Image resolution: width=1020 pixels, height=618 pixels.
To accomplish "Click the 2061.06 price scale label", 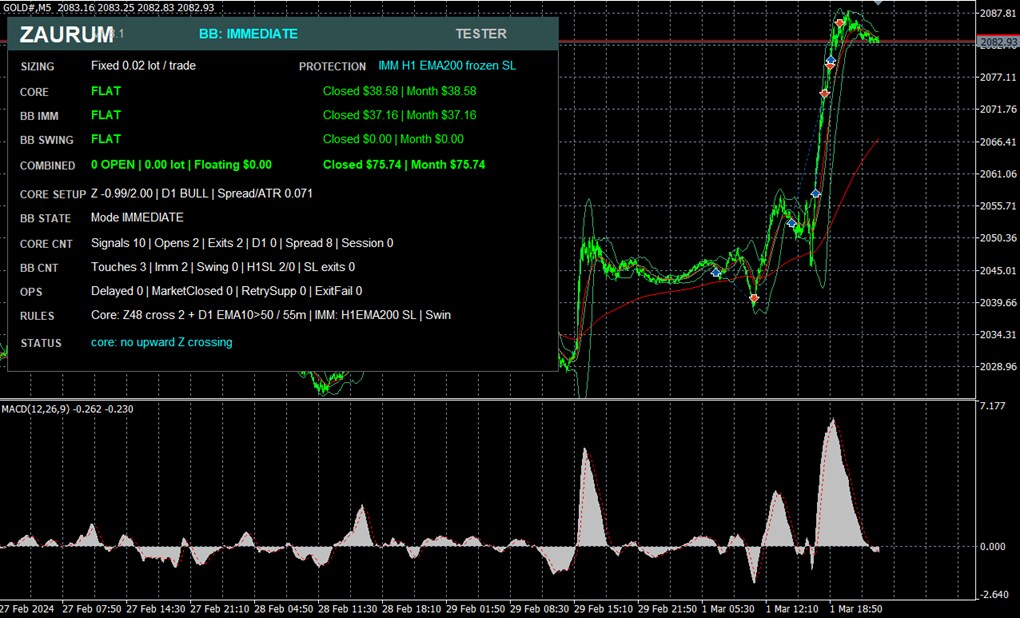I will [998, 174].
